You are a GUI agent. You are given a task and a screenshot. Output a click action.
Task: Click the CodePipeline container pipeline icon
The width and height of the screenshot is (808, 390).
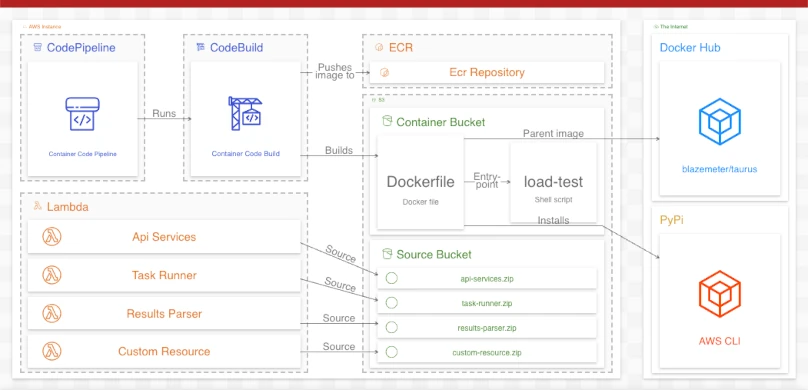point(82,114)
